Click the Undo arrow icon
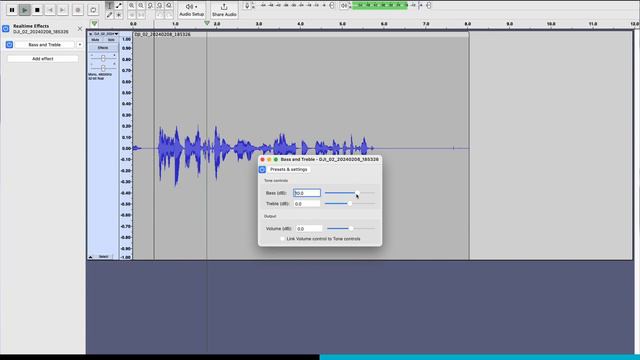The height and width of the screenshot is (360, 640). tap(160, 15)
